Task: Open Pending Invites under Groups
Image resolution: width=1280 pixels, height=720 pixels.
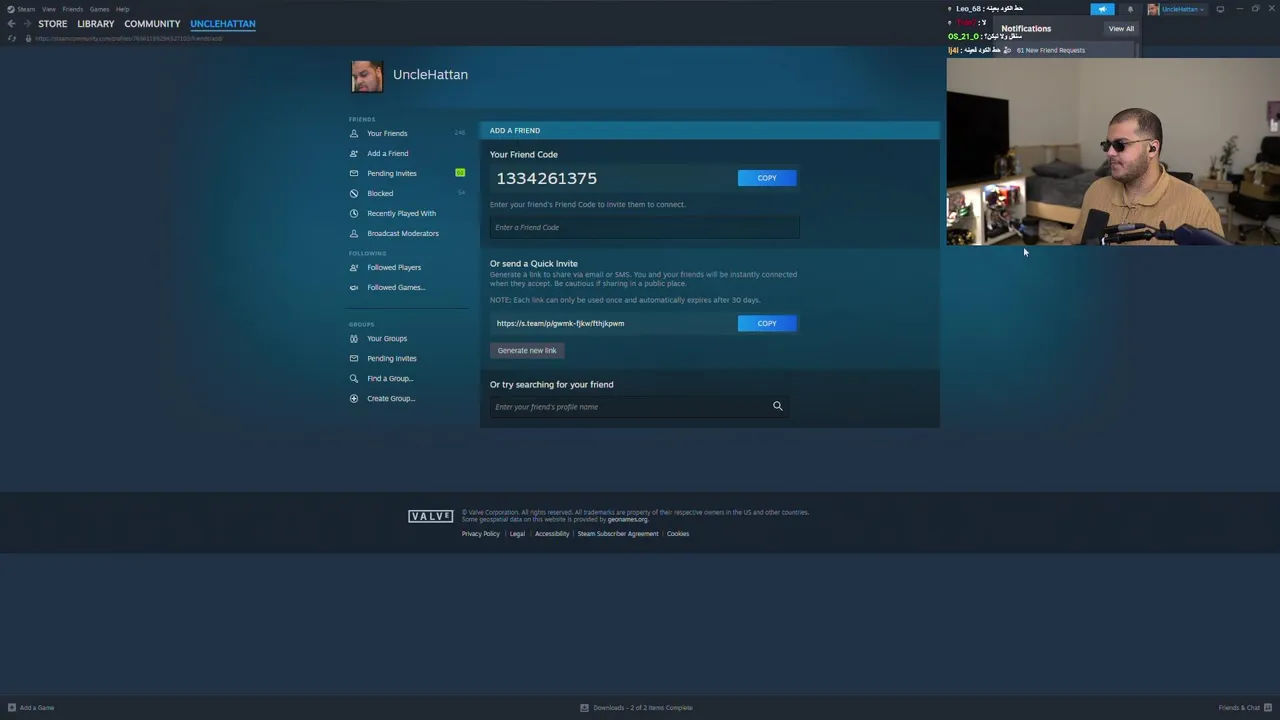Action: 392,359
